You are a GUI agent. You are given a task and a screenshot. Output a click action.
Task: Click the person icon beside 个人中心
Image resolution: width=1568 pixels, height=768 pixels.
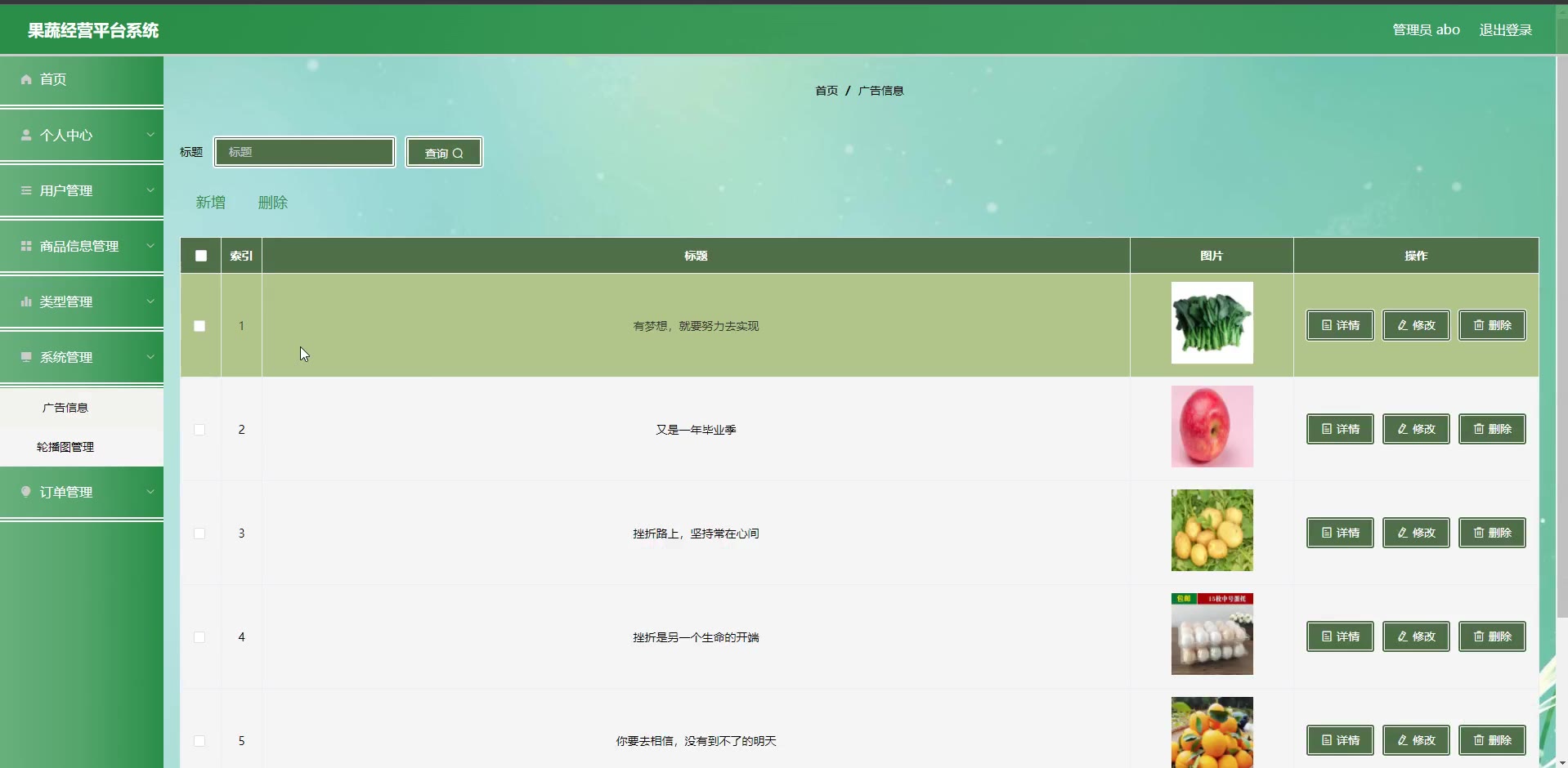[26, 135]
